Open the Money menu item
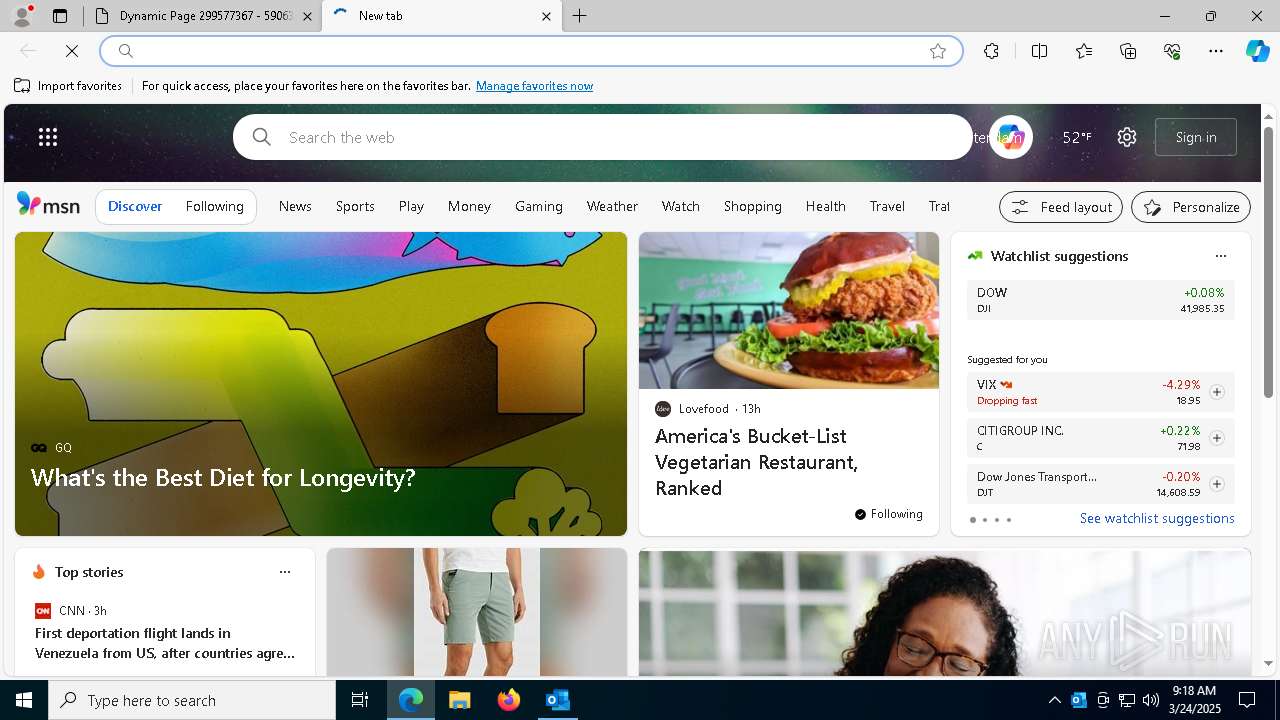The image size is (1280, 720). pos(469,206)
